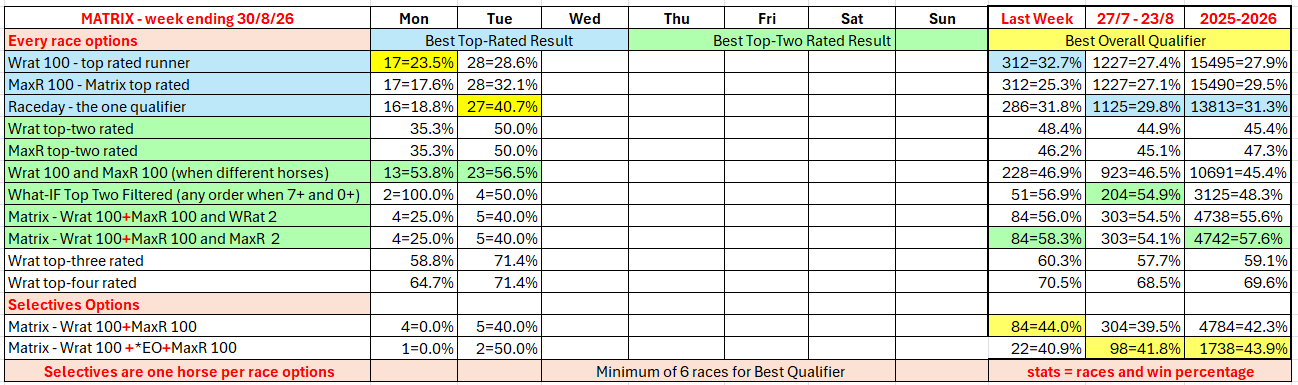Click the Best Top-Rated Result header
Image resolution: width=1298 pixels, height=385 pixels.
coord(499,41)
